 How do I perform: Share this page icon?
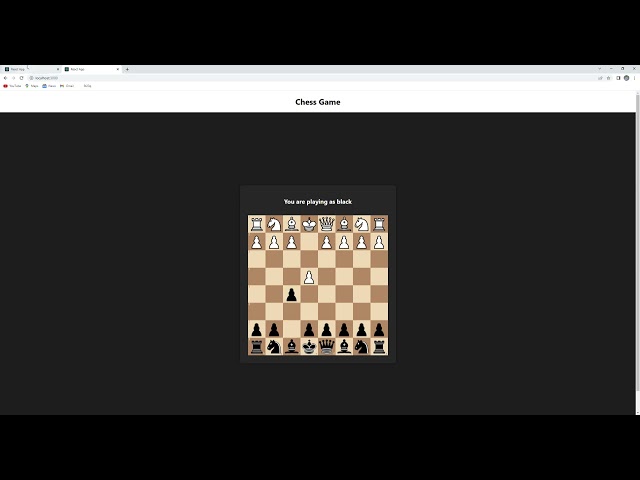600,78
